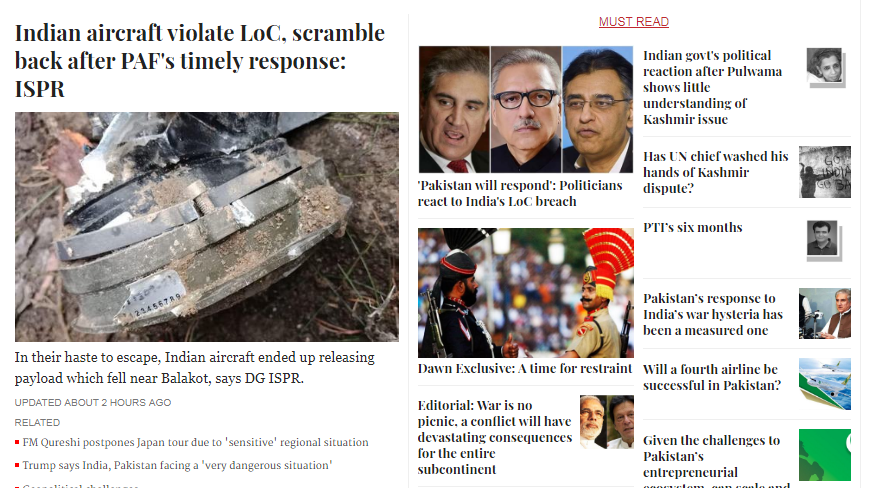This screenshot has height=488, width=869.
Task: Open 'Has UN chief washed his hands' article
Action: pyautogui.click(x=715, y=172)
